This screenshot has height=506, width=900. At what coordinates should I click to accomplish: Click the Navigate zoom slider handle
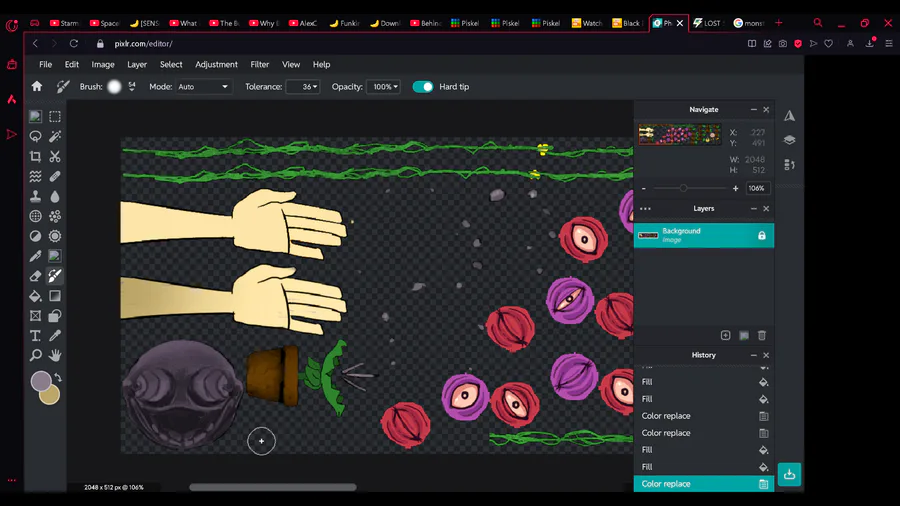[683, 188]
